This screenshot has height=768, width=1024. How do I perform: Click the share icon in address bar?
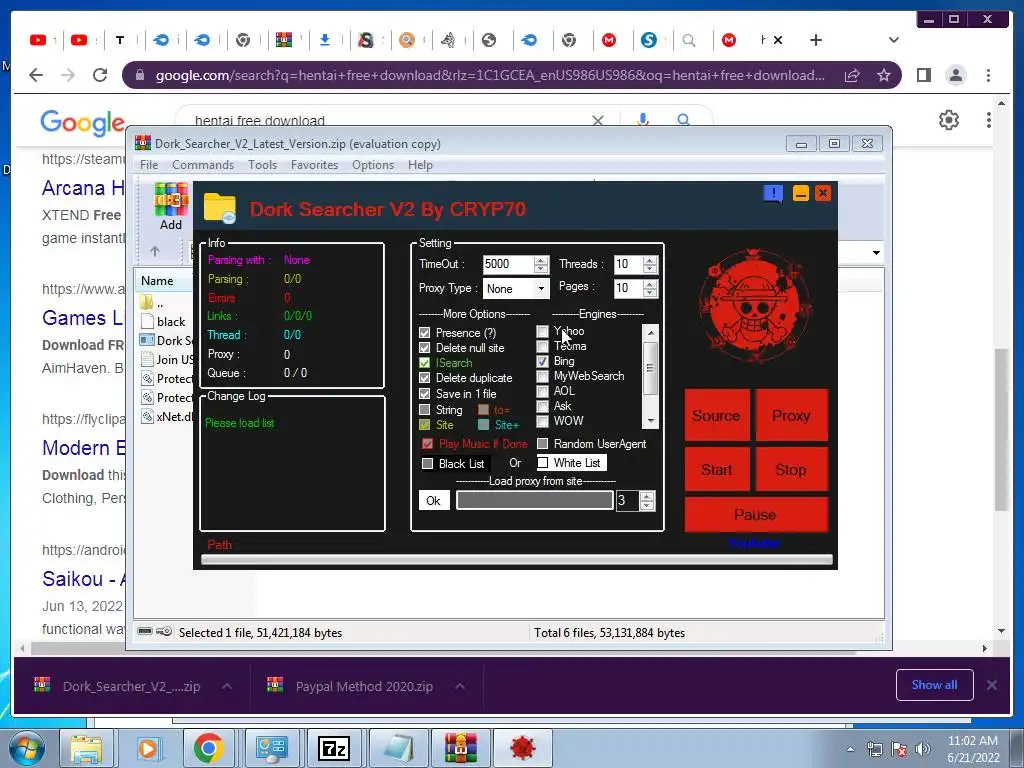[x=852, y=75]
